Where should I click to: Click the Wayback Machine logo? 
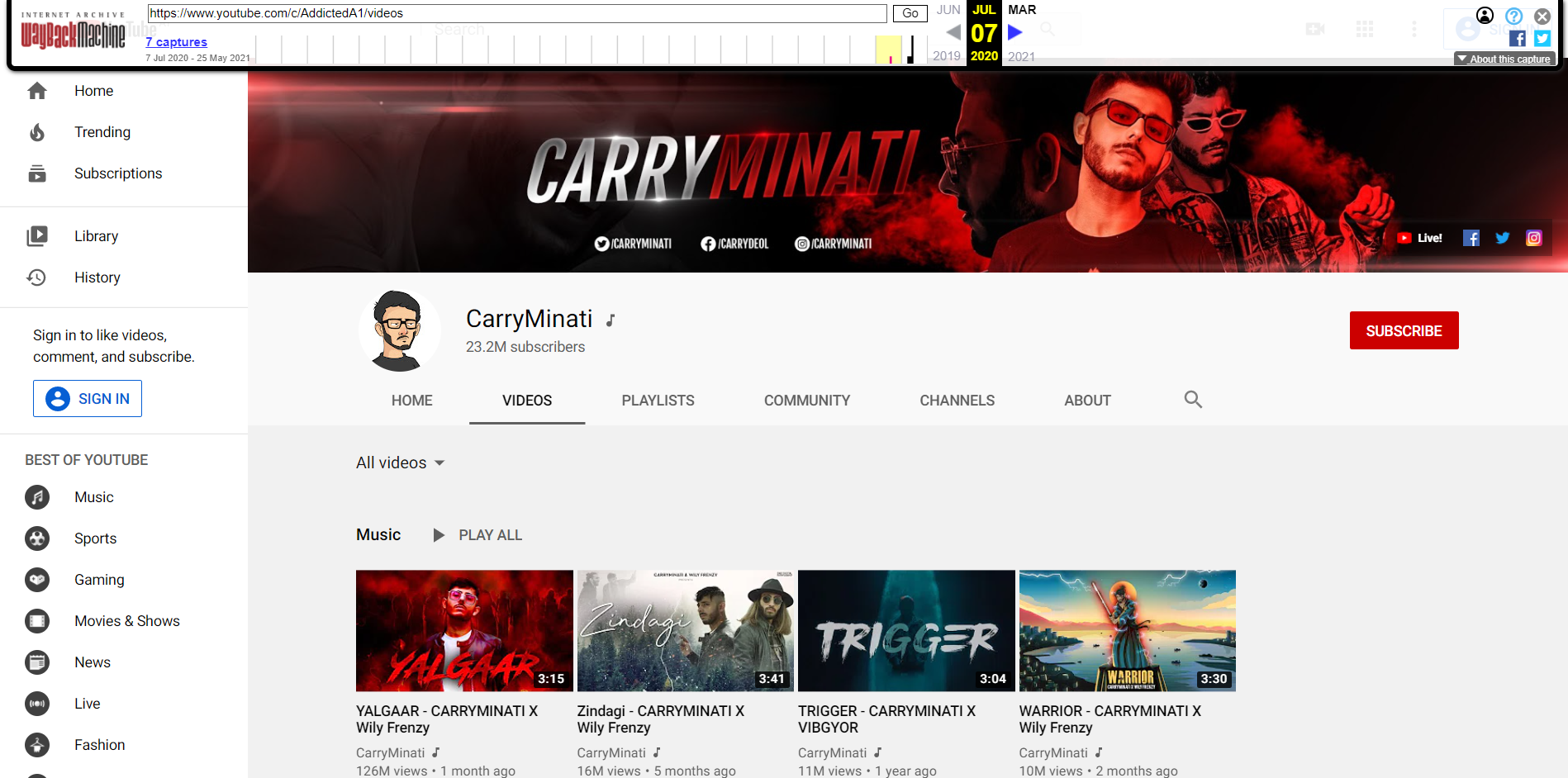point(73,31)
